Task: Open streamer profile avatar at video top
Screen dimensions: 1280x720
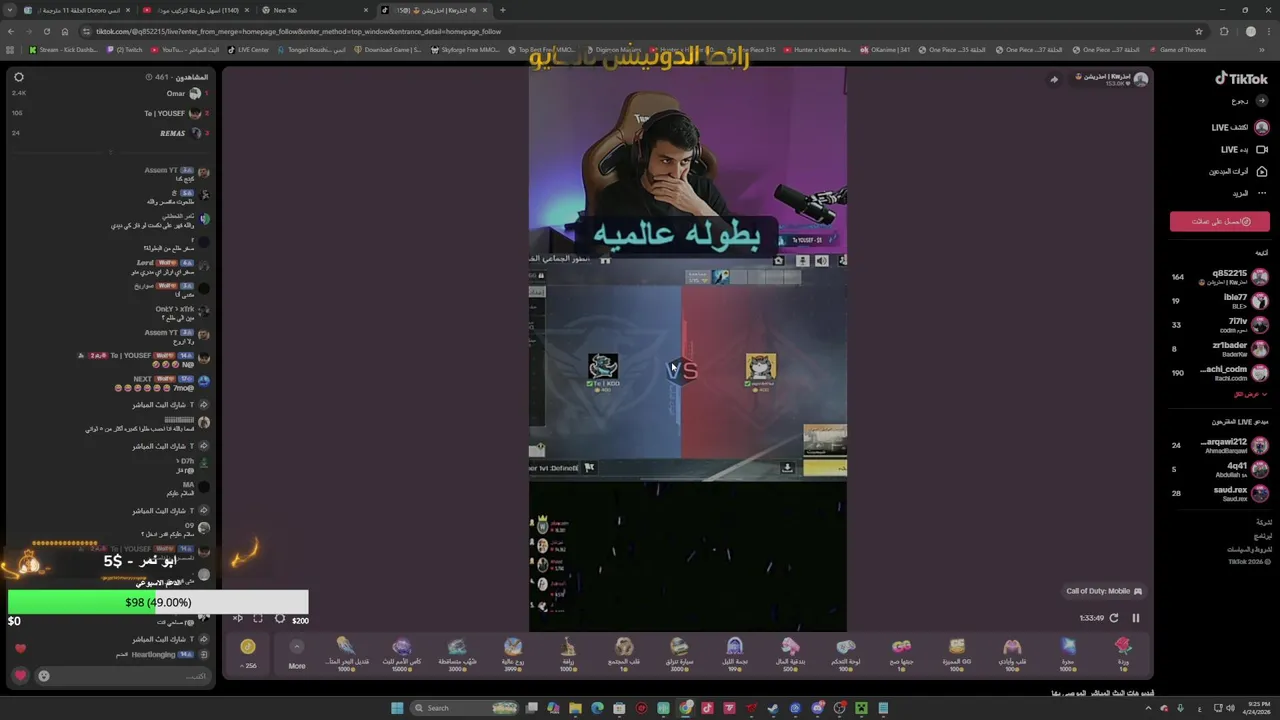Action: 1141,79
